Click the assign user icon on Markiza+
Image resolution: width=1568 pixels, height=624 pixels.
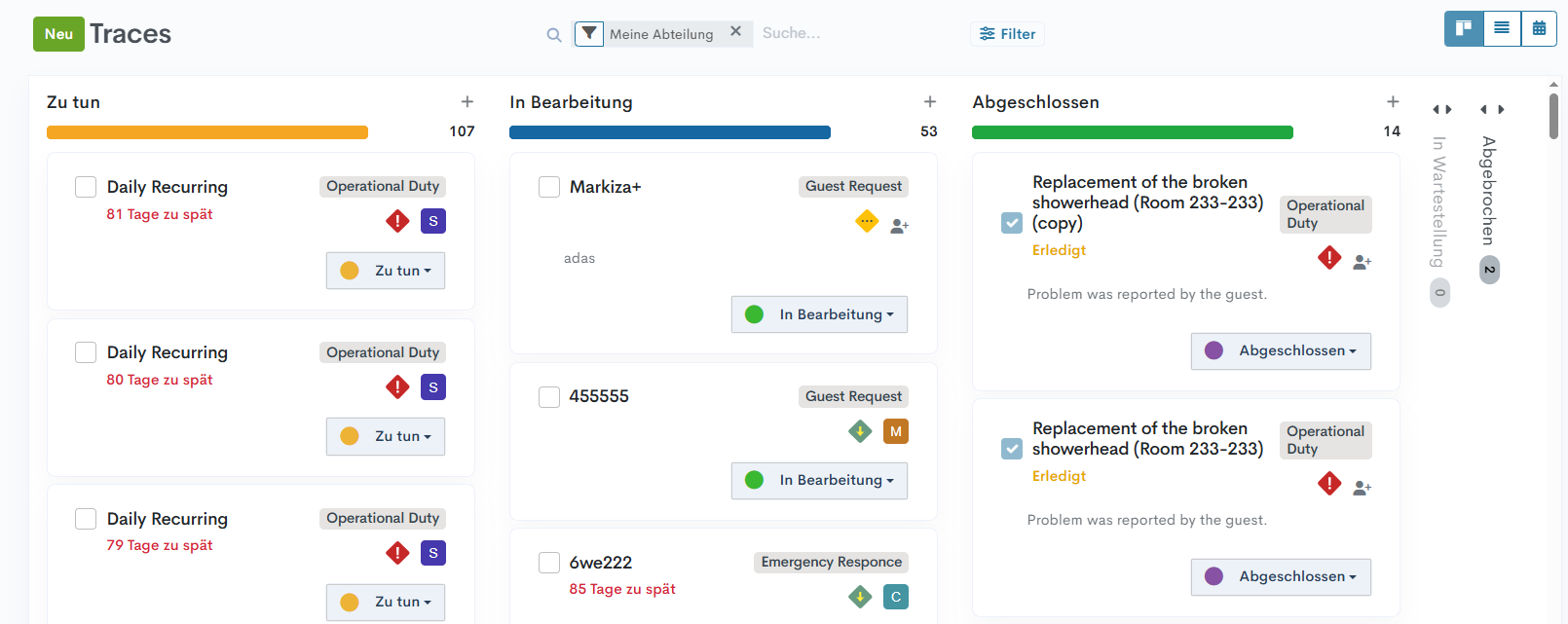tap(900, 226)
